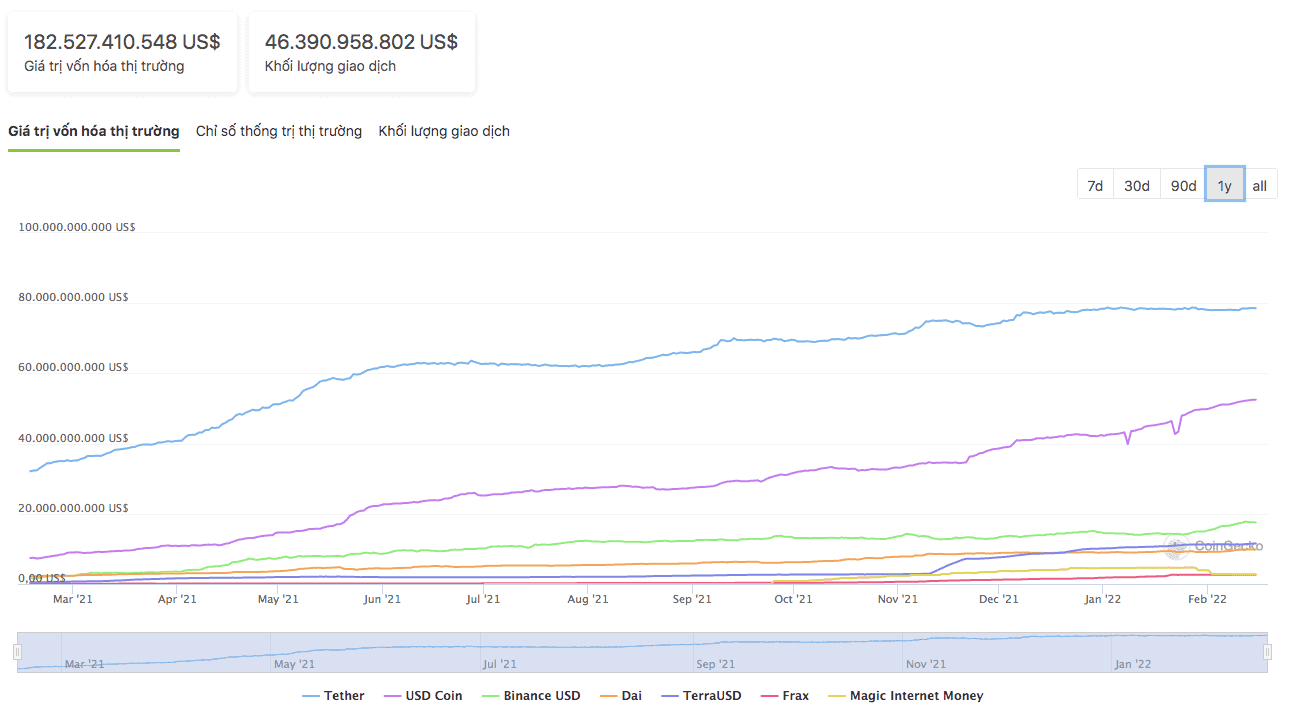
Task: Select the Binance USD legend color marker
Action: (x=493, y=695)
